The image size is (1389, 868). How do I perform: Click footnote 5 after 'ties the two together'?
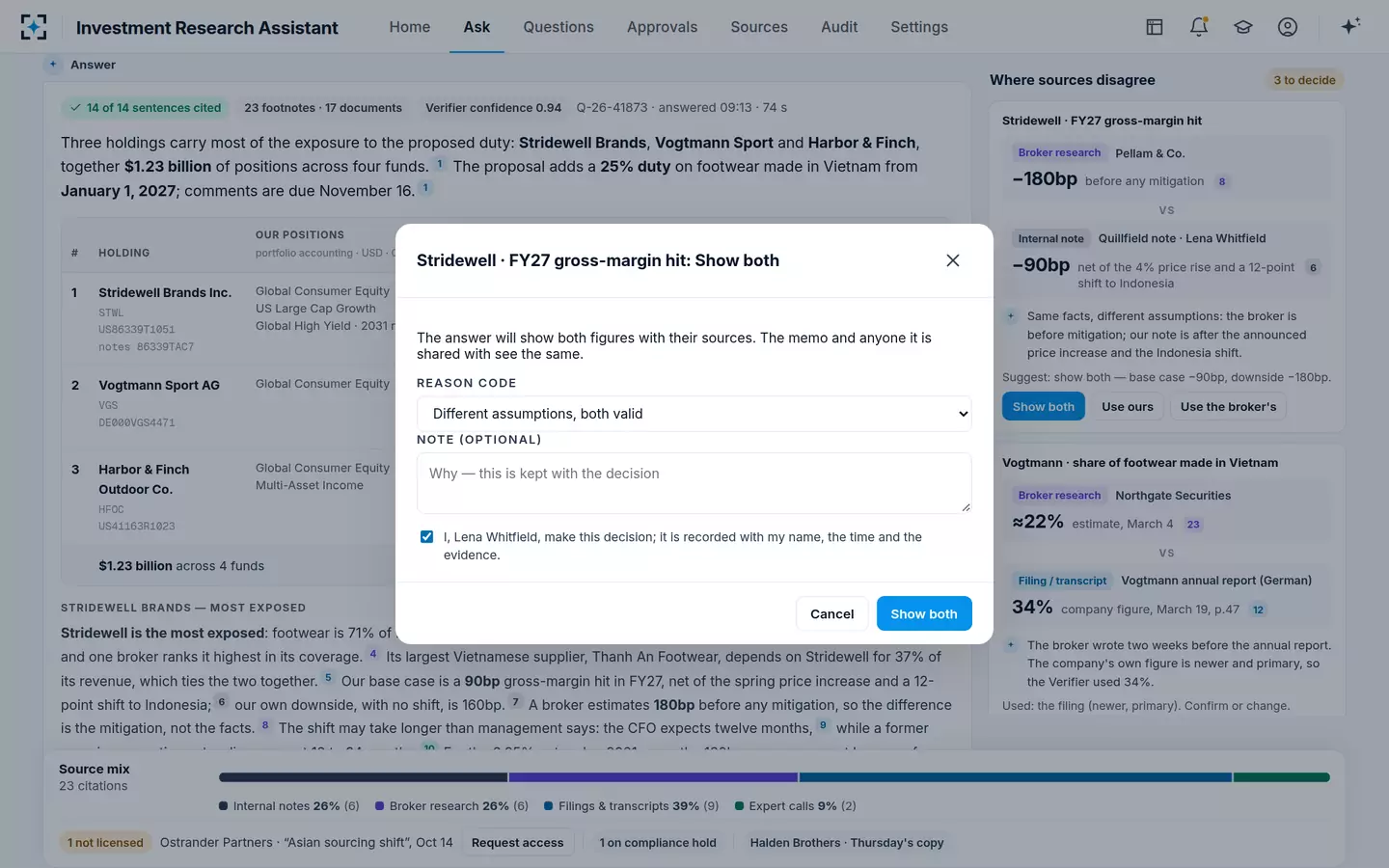click(328, 678)
